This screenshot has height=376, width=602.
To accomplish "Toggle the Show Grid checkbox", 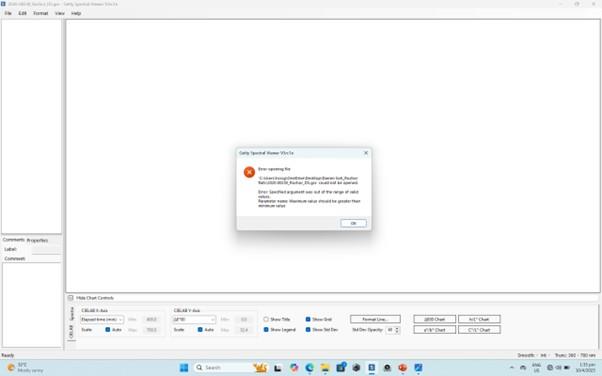I will (308, 319).
